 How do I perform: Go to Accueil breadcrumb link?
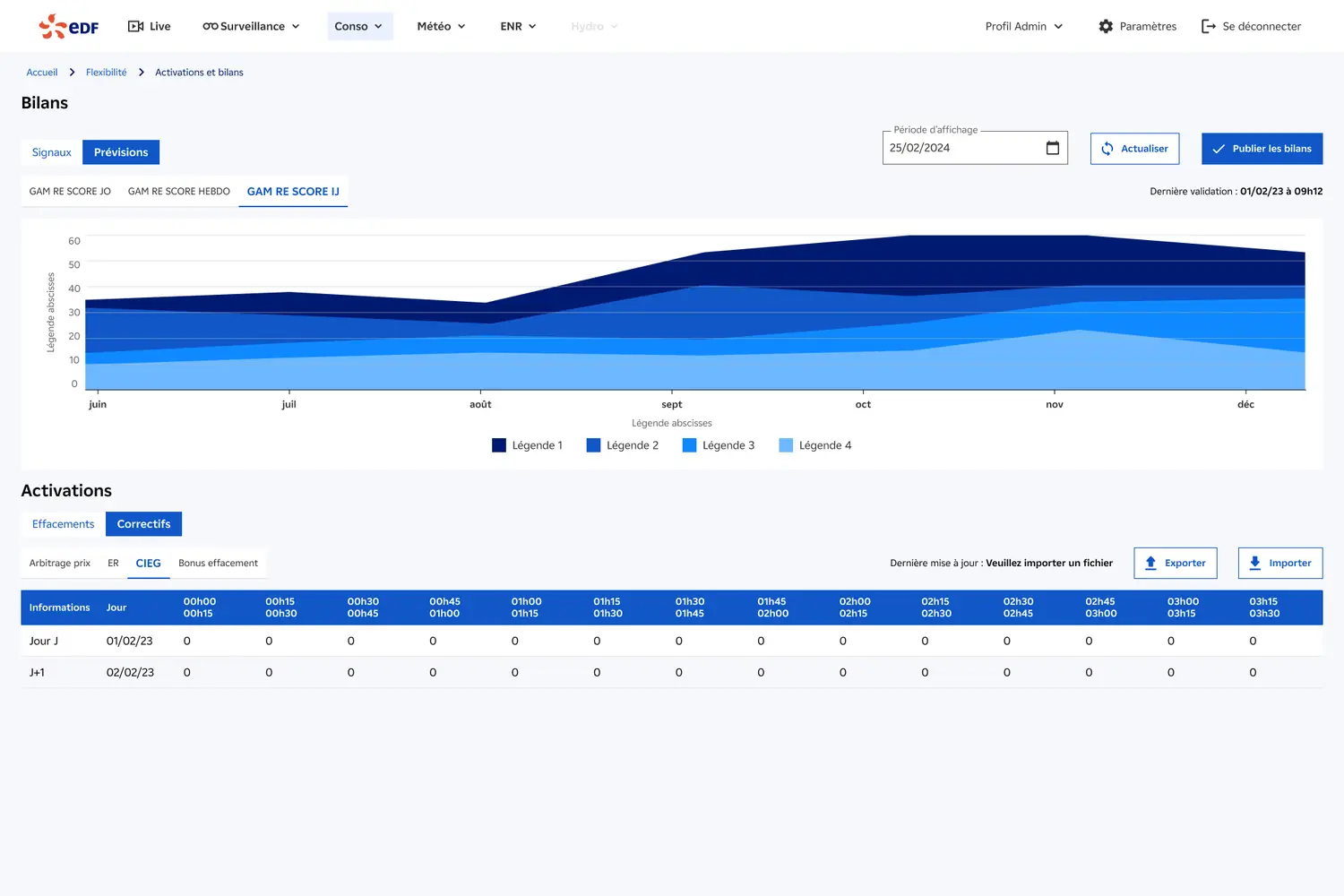[42, 73]
